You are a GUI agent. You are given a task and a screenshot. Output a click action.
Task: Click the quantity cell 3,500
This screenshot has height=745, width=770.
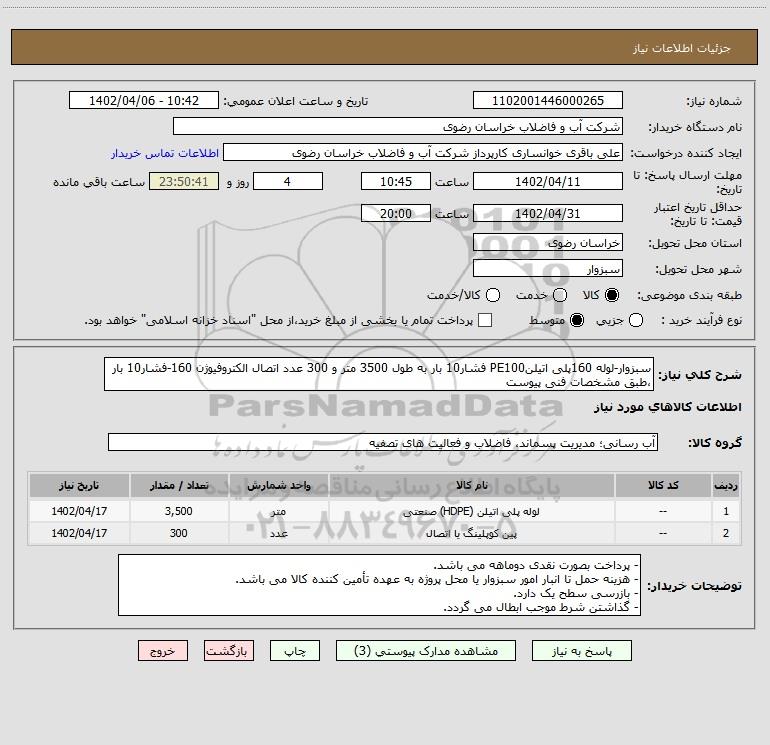tap(179, 511)
